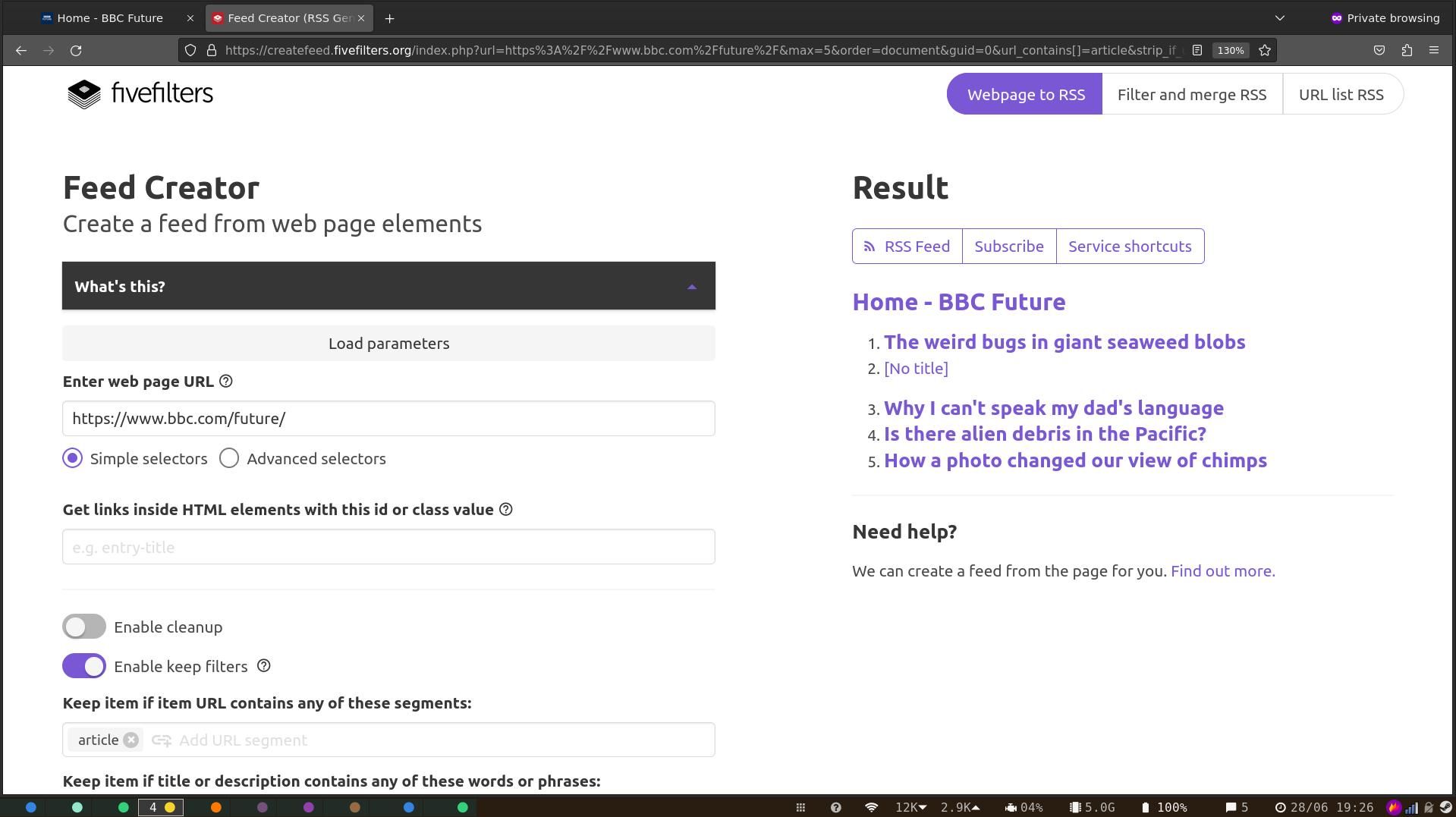Collapse the What's this? section
This screenshot has width=1456, height=817.
point(691,287)
